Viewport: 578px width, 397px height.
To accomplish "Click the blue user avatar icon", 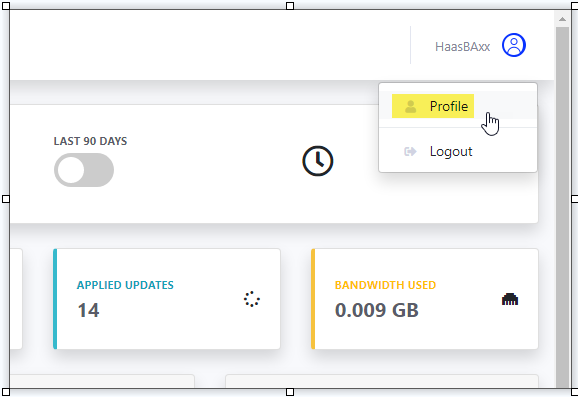I will [513, 45].
